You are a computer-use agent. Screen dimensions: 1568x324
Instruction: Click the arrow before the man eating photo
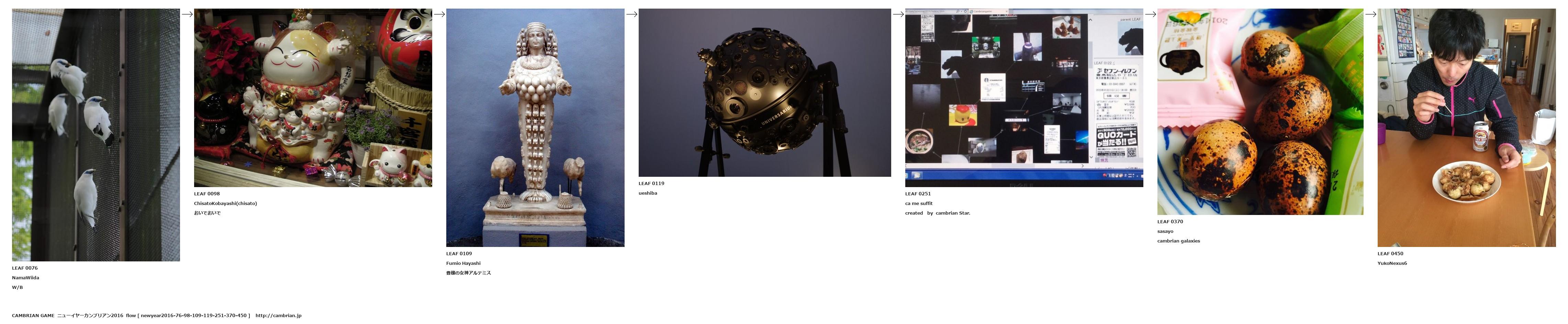pyautogui.click(x=1370, y=14)
